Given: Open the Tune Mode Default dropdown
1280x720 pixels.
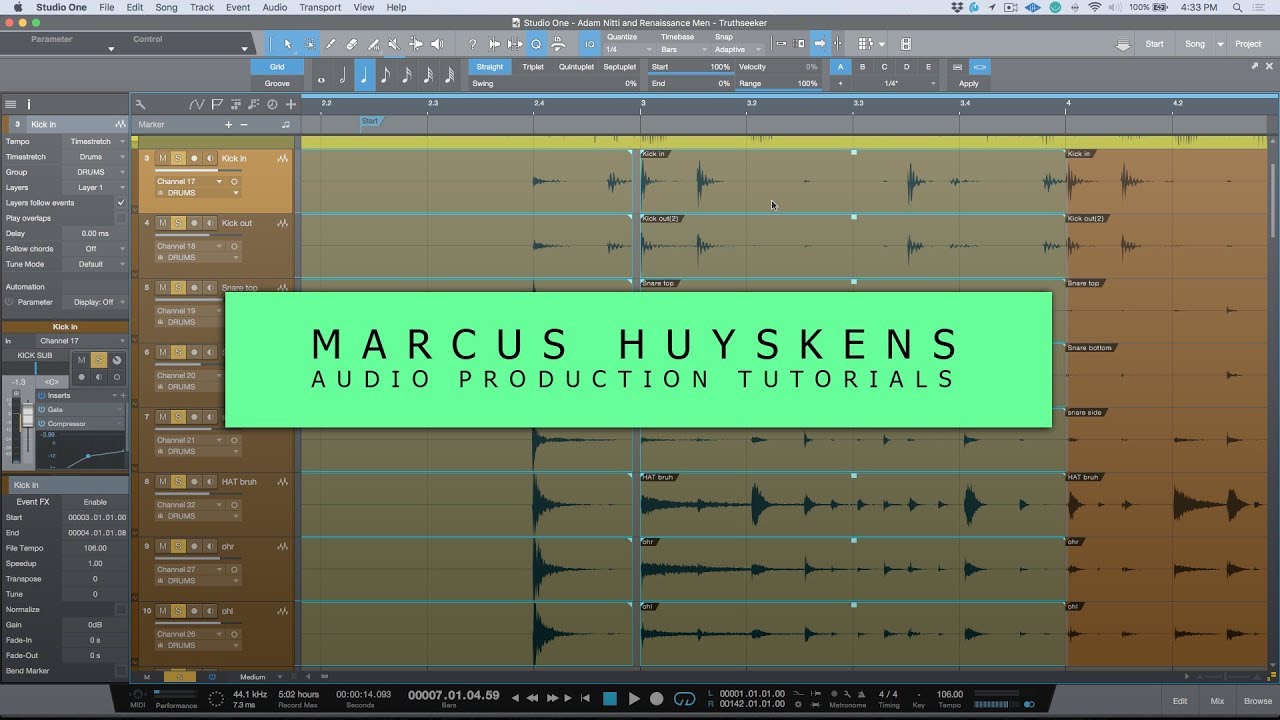Looking at the screenshot, I should pyautogui.click(x=93, y=264).
